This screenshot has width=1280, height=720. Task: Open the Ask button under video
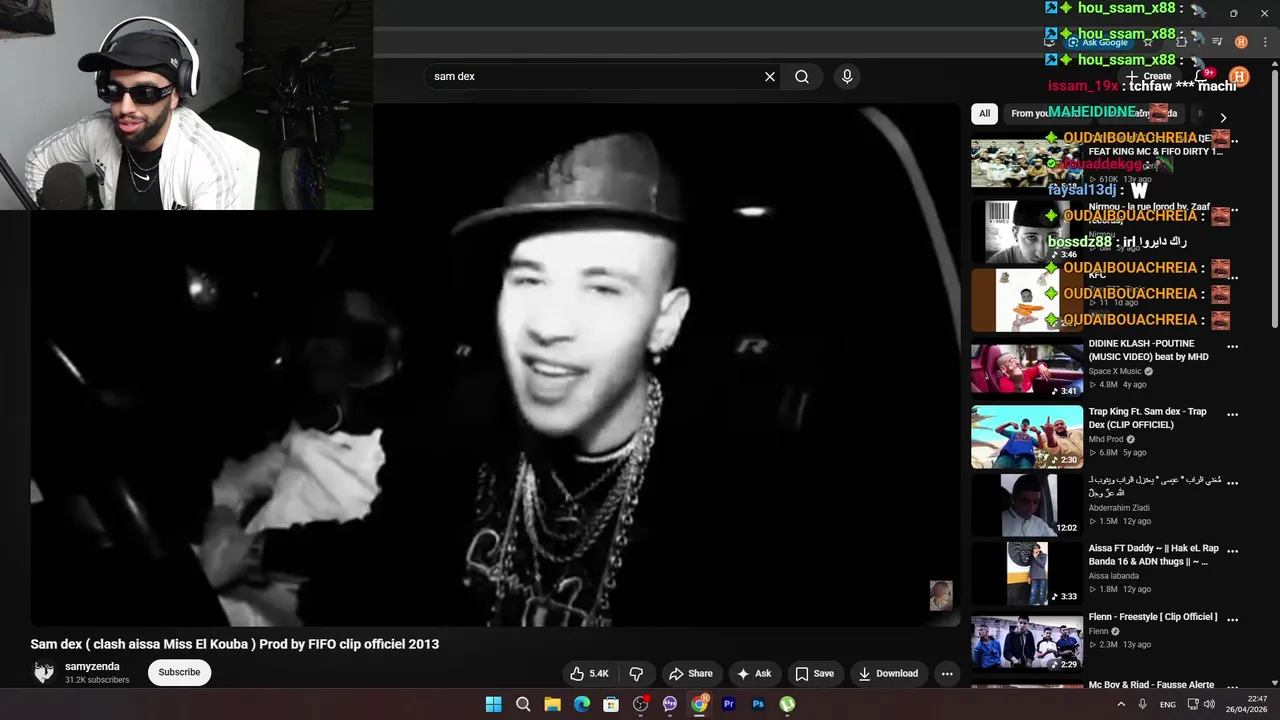(x=754, y=673)
